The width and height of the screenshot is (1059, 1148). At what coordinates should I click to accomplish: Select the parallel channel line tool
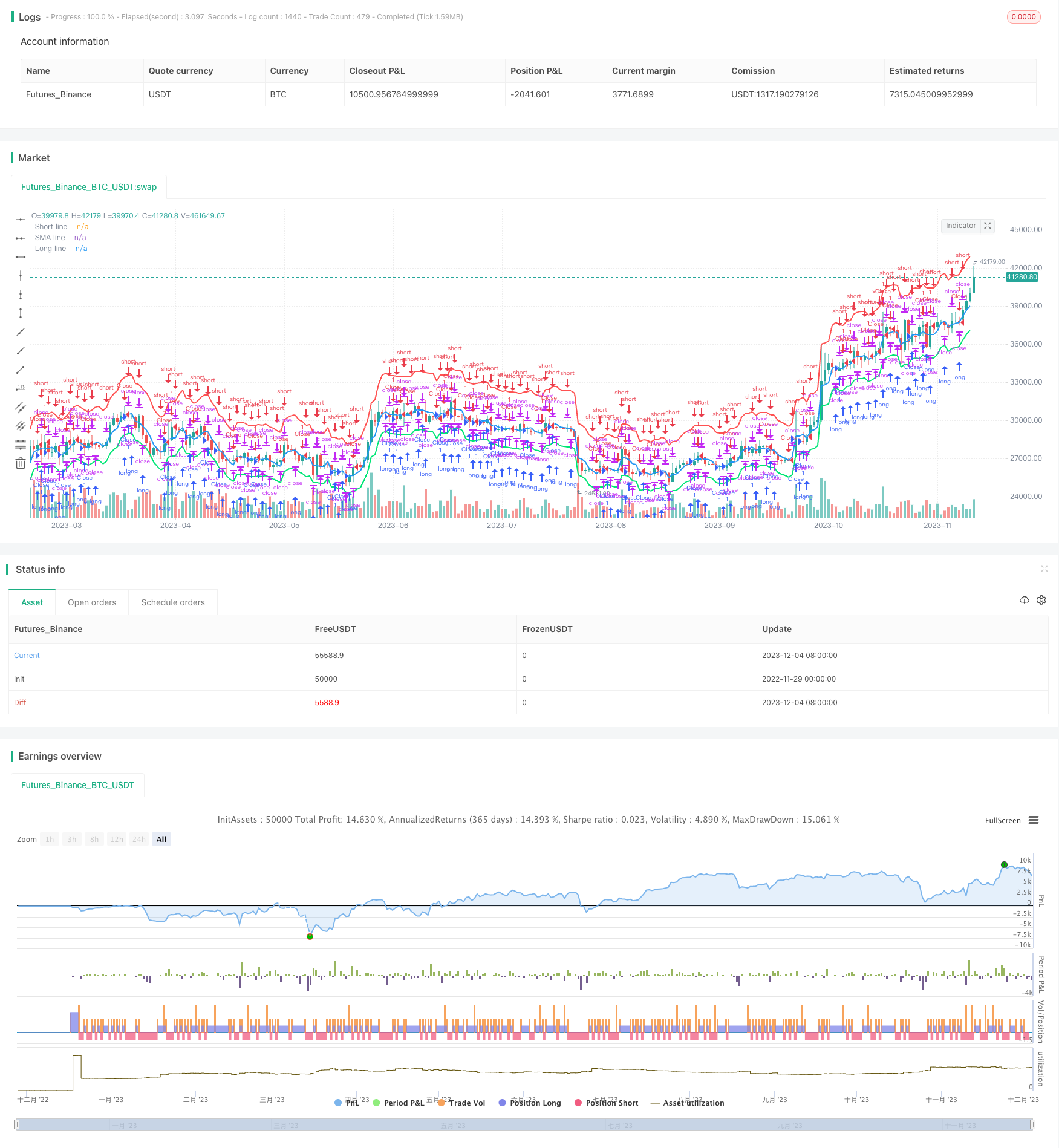[x=21, y=407]
